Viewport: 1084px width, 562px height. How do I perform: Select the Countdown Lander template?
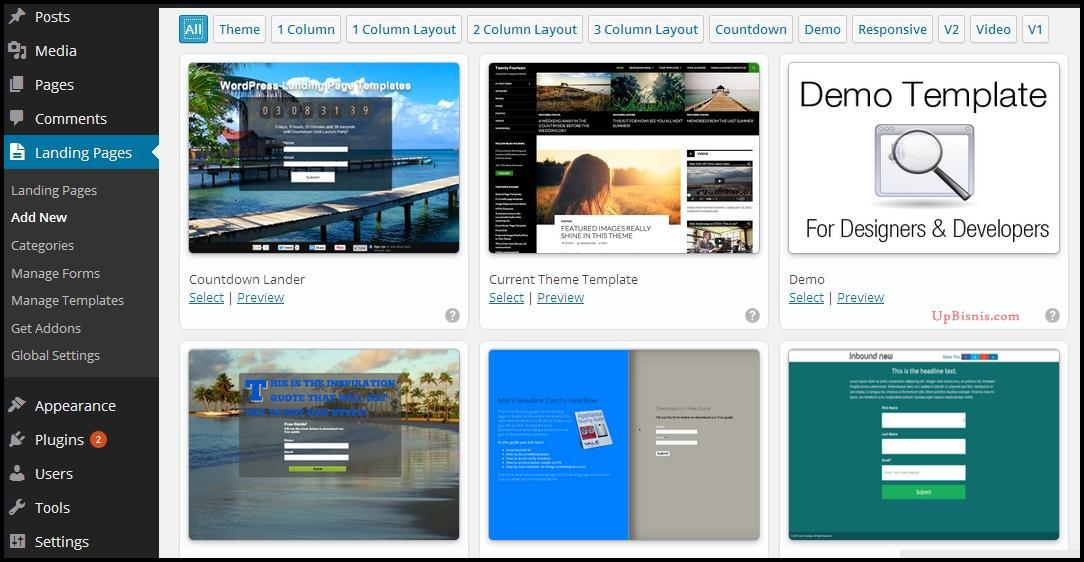pyautogui.click(x=206, y=297)
